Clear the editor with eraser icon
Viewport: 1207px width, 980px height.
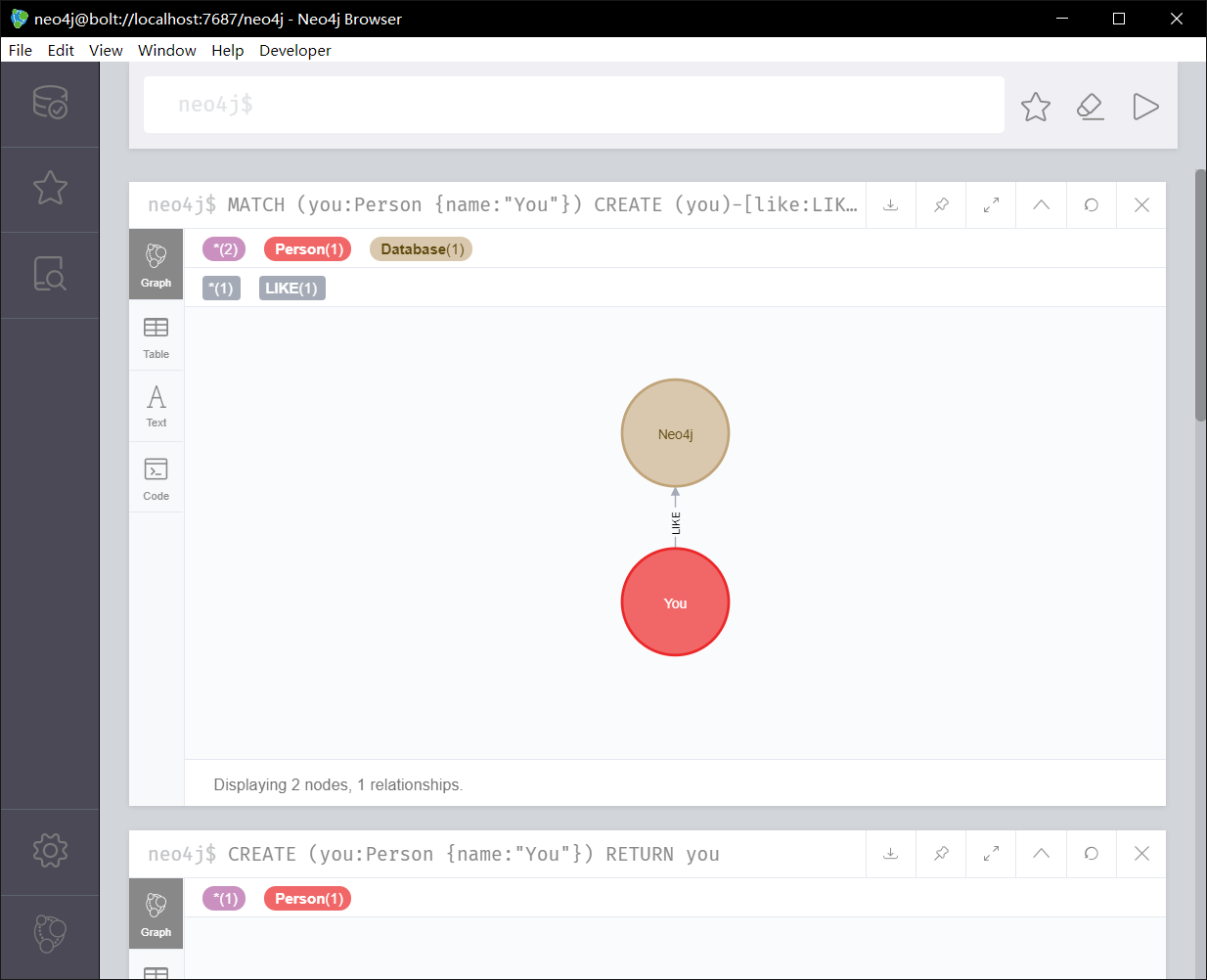click(1091, 106)
